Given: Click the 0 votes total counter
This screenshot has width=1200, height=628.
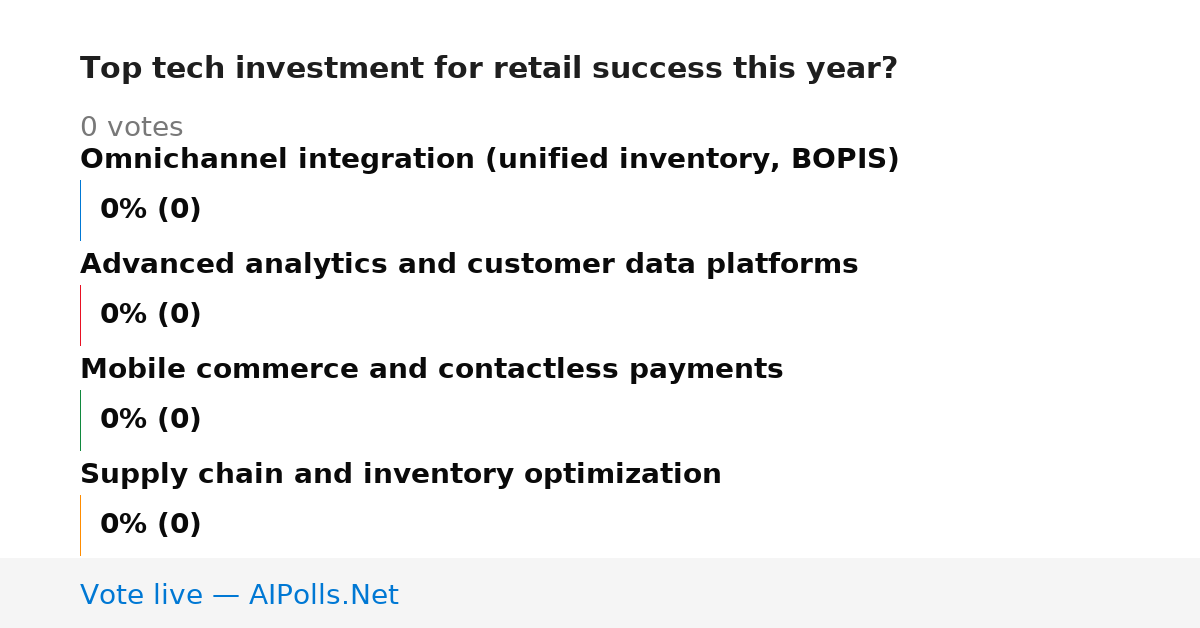Looking at the screenshot, I should 131,128.
